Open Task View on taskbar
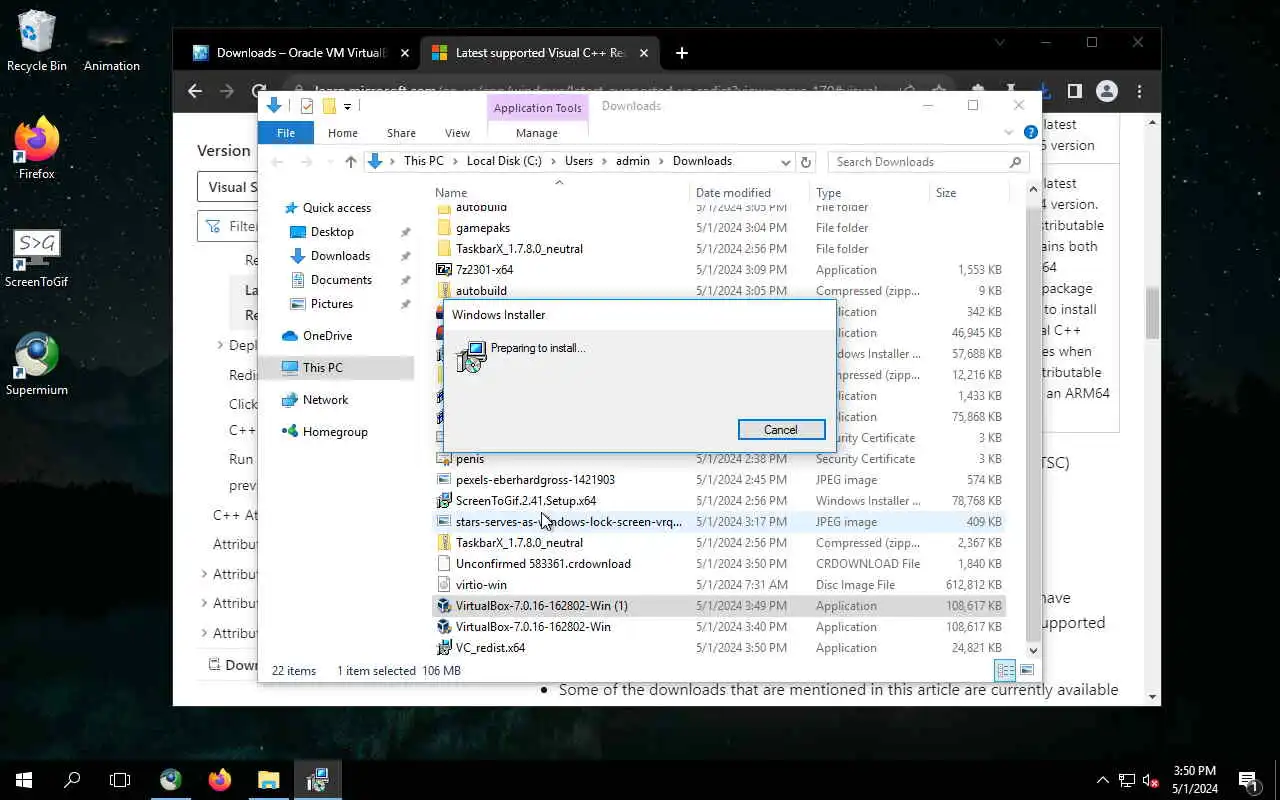 pos(120,779)
